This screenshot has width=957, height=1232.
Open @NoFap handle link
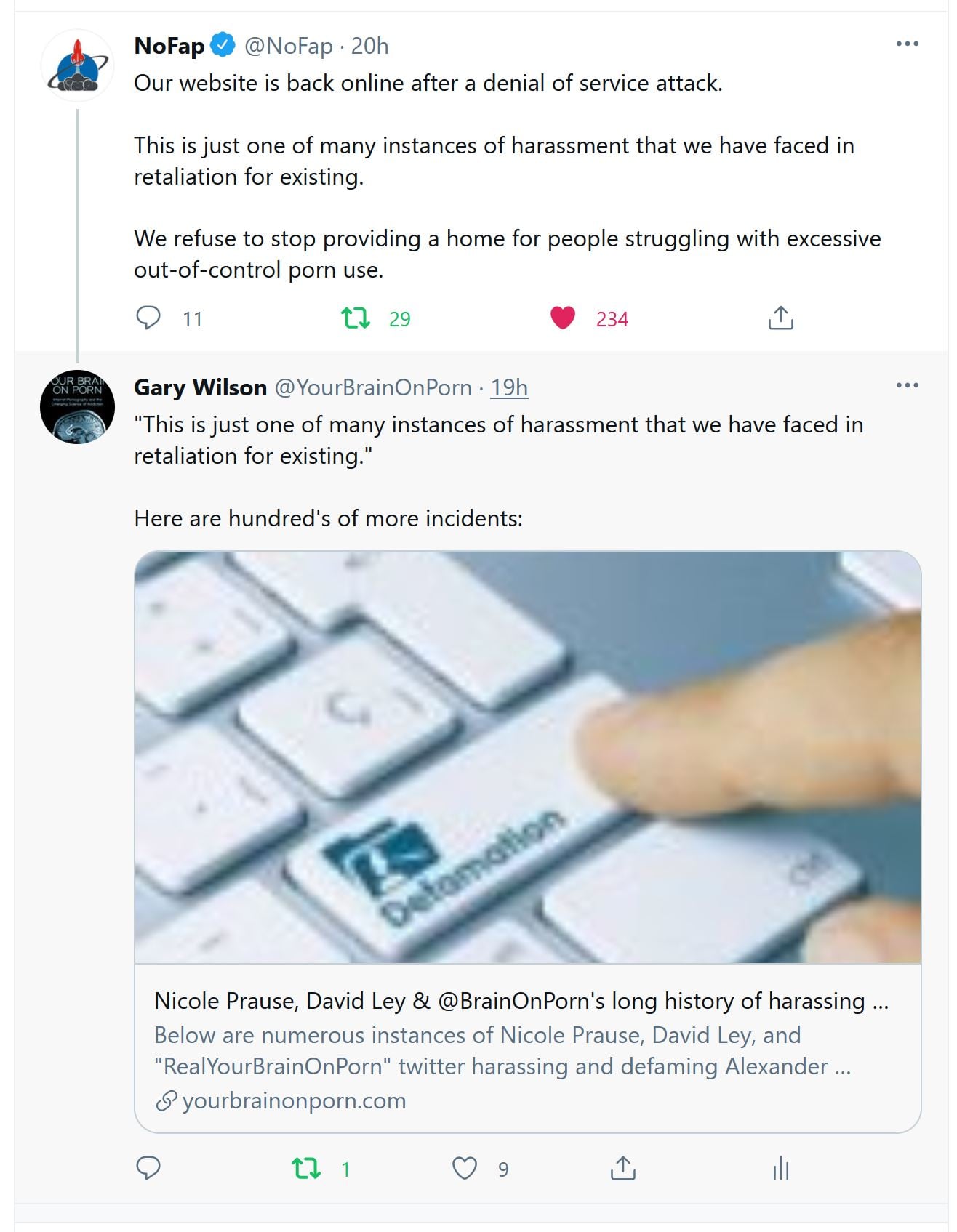(288, 46)
